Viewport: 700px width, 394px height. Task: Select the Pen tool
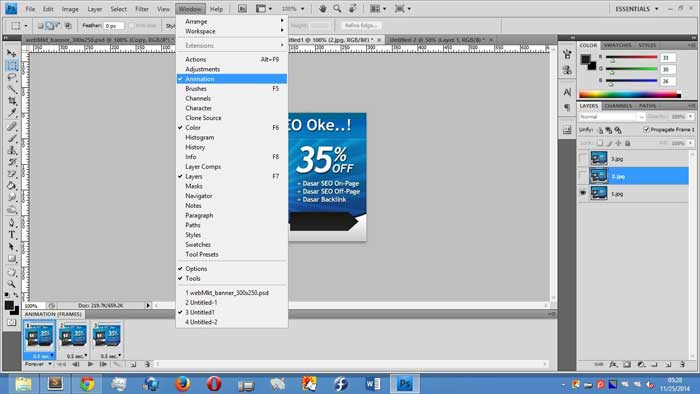coord(12,223)
